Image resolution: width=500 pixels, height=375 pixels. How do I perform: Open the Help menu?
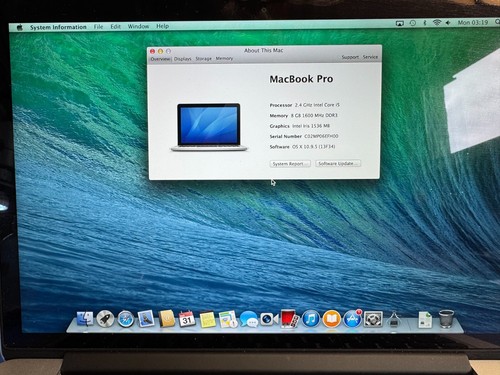point(162,26)
